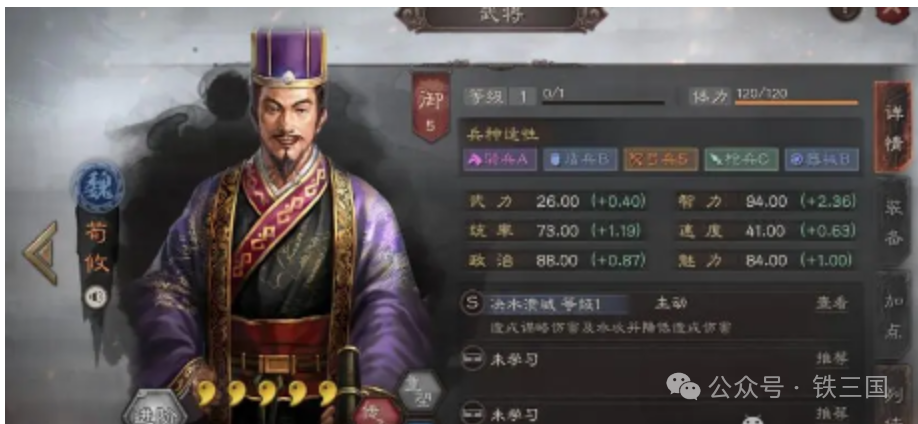This screenshot has width=918, height=424.
Task: Click the hexagonal 重塑 reshape button
Action: tap(419, 388)
